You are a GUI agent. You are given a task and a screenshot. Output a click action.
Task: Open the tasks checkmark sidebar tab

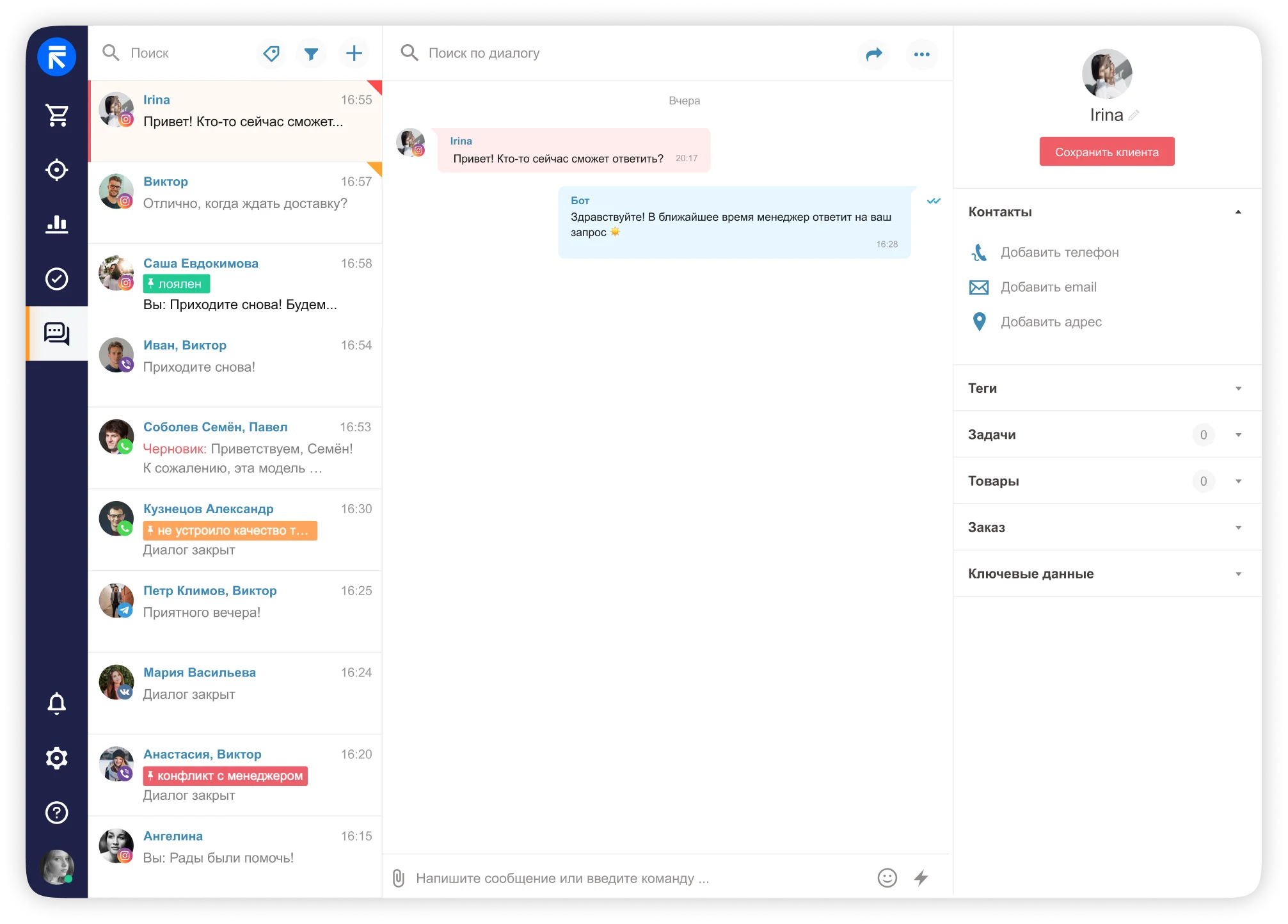pos(57,279)
